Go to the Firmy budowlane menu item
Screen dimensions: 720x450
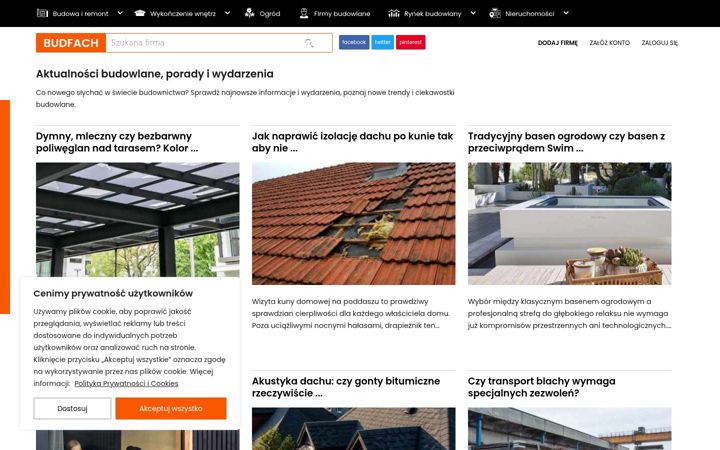[x=342, y=14]
